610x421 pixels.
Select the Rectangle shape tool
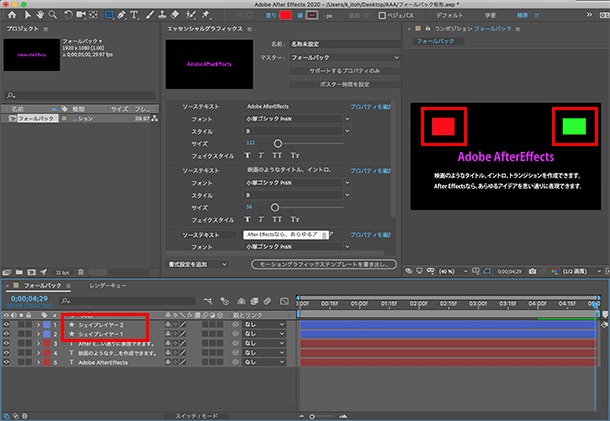[x=109, y=15]
